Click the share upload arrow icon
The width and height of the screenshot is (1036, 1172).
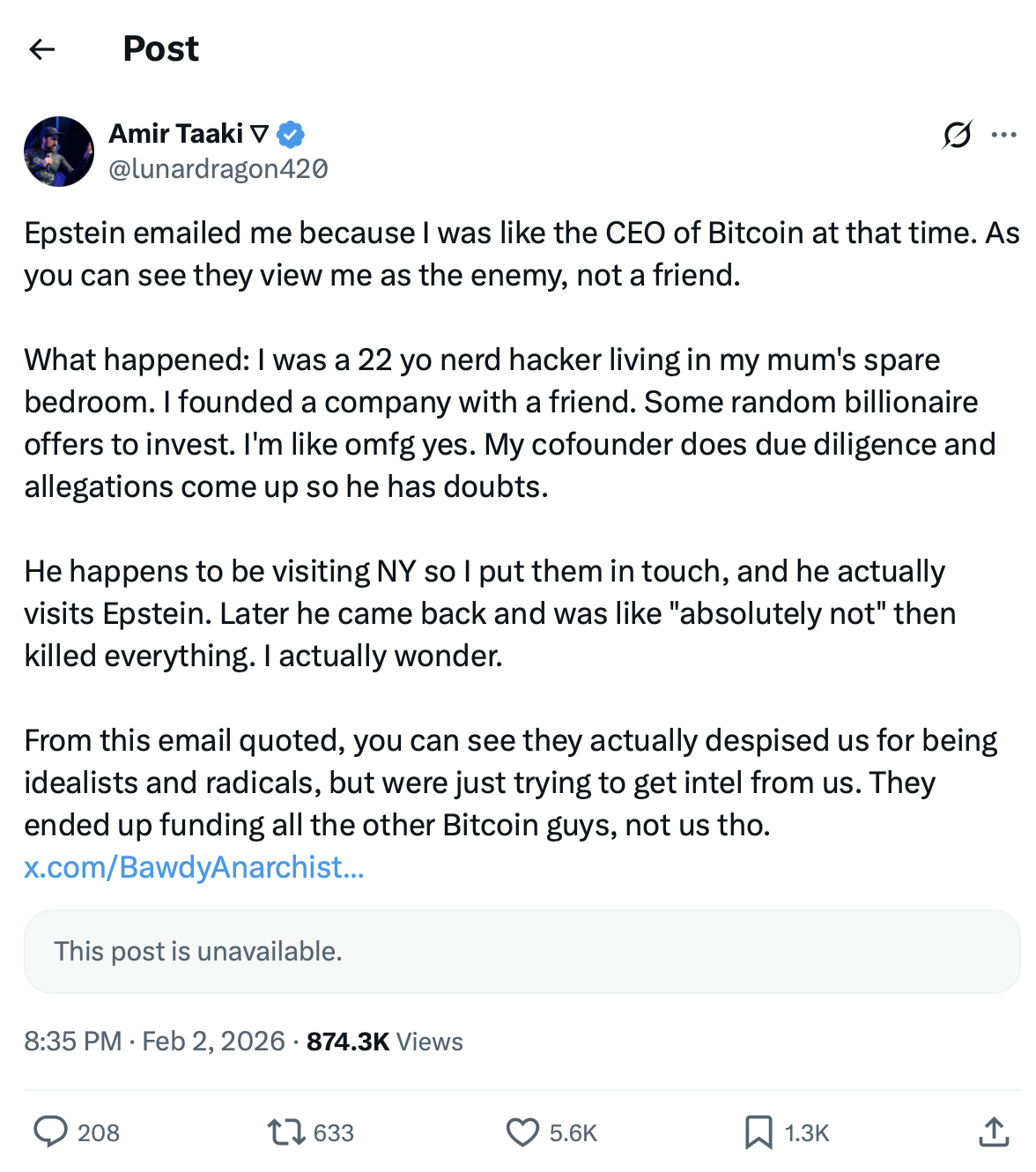coord(994,1132)
